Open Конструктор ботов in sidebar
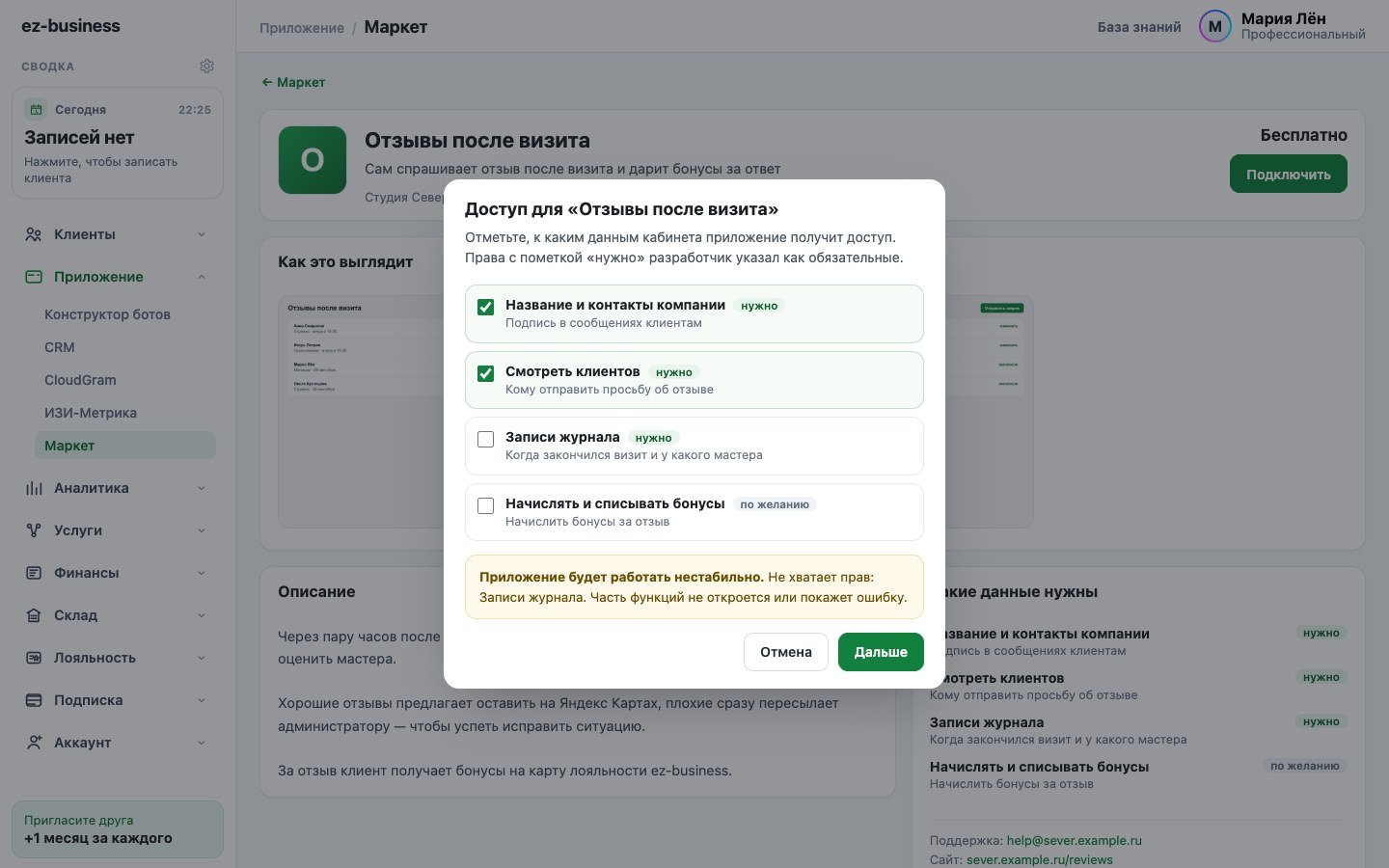 125,314
